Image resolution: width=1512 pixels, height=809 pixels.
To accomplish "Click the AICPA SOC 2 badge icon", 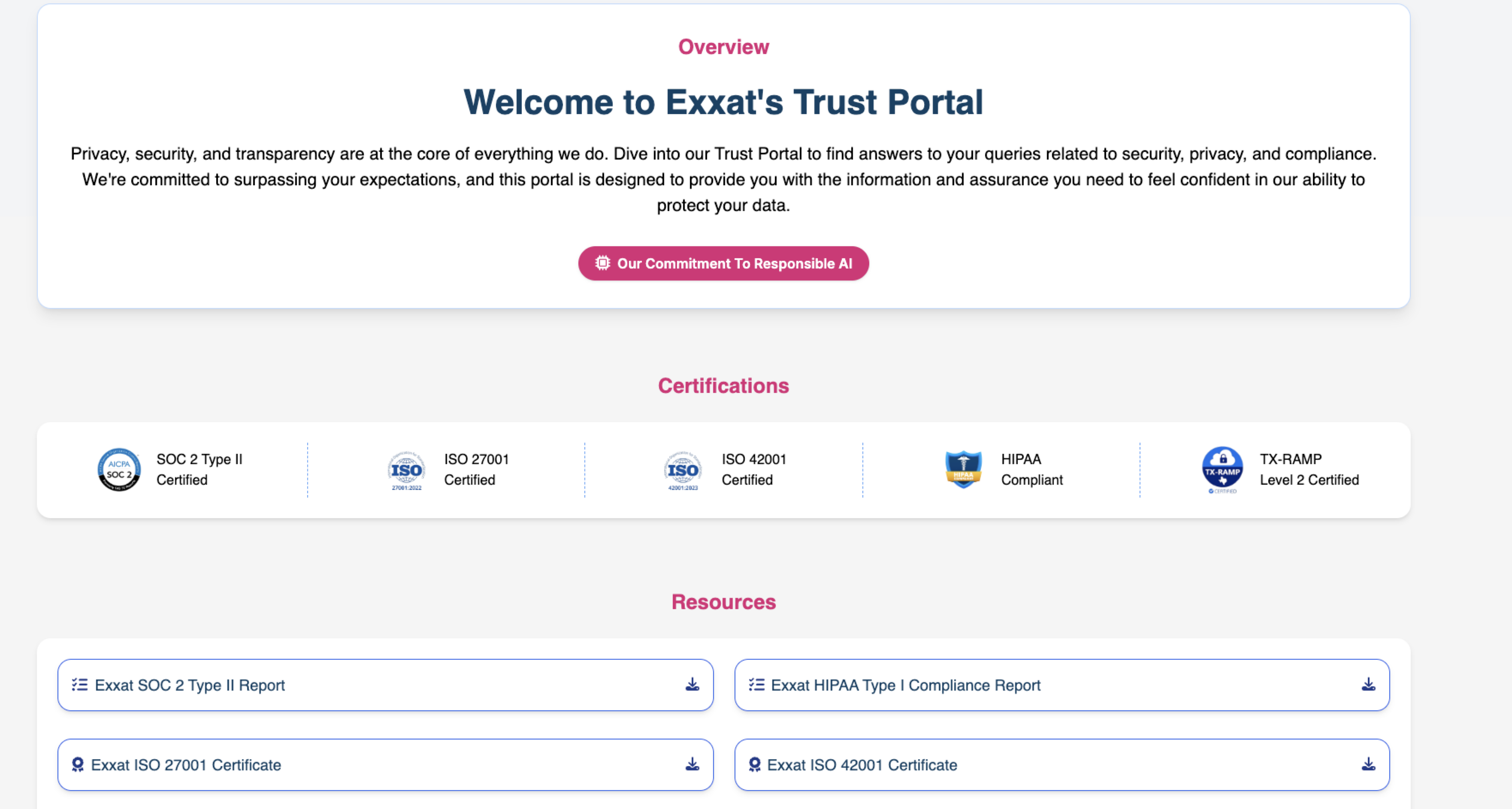I will pyautogui.click(x=119, y=469).
